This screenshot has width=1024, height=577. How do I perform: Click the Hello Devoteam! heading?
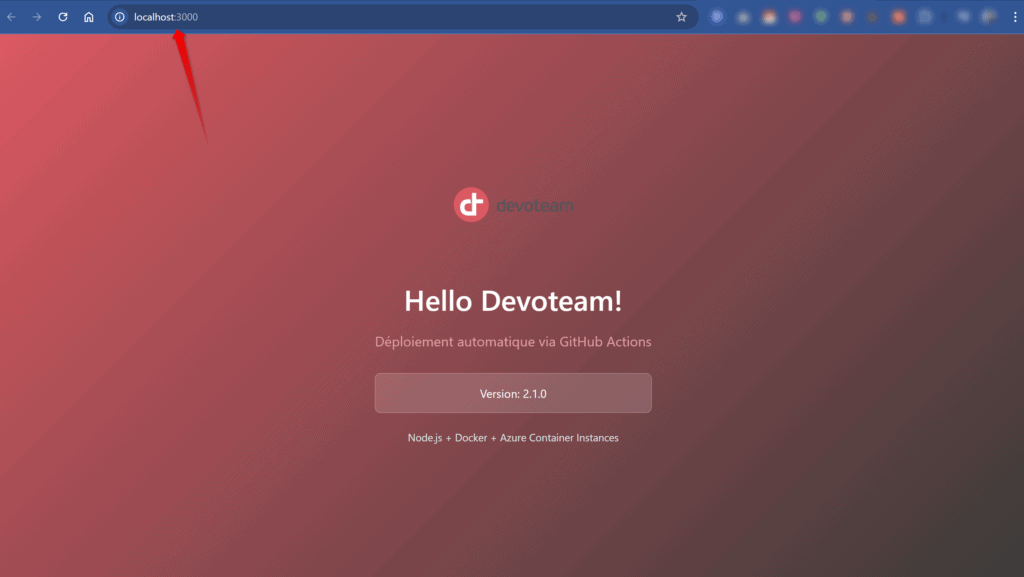512,301
